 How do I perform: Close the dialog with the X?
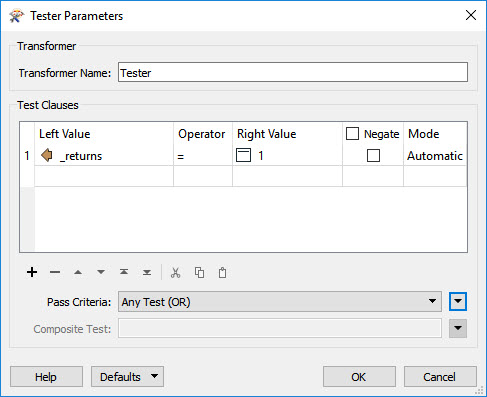pos(471,15)
